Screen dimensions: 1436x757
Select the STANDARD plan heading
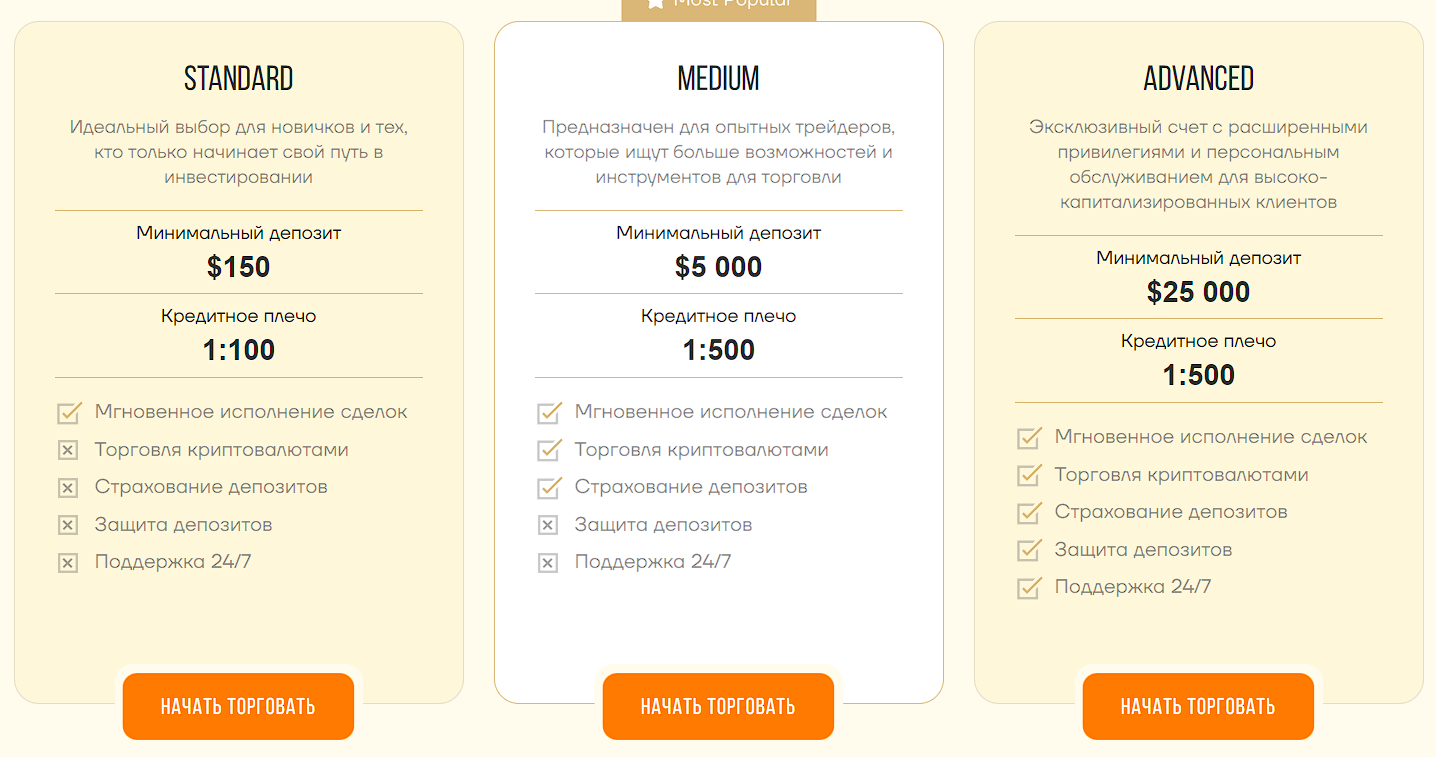click(x=239, y=78)
